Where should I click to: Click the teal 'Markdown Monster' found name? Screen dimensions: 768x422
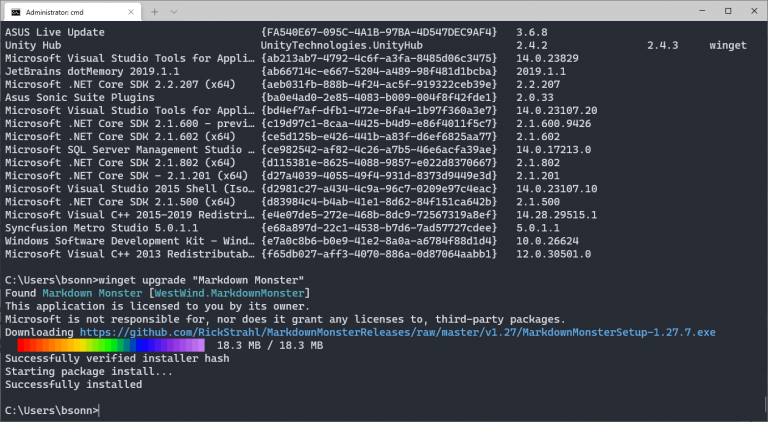click(92, 293)
